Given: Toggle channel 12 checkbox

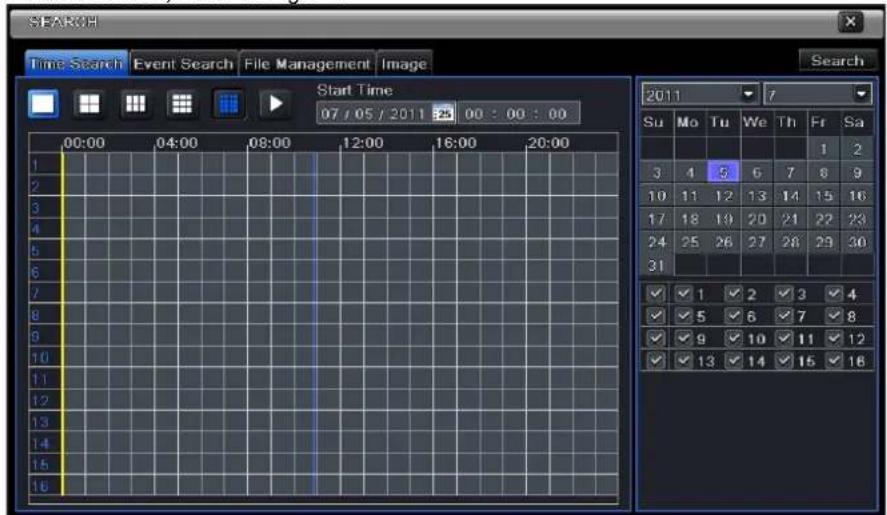Looking at the screenshot, I should pos(834,338).
